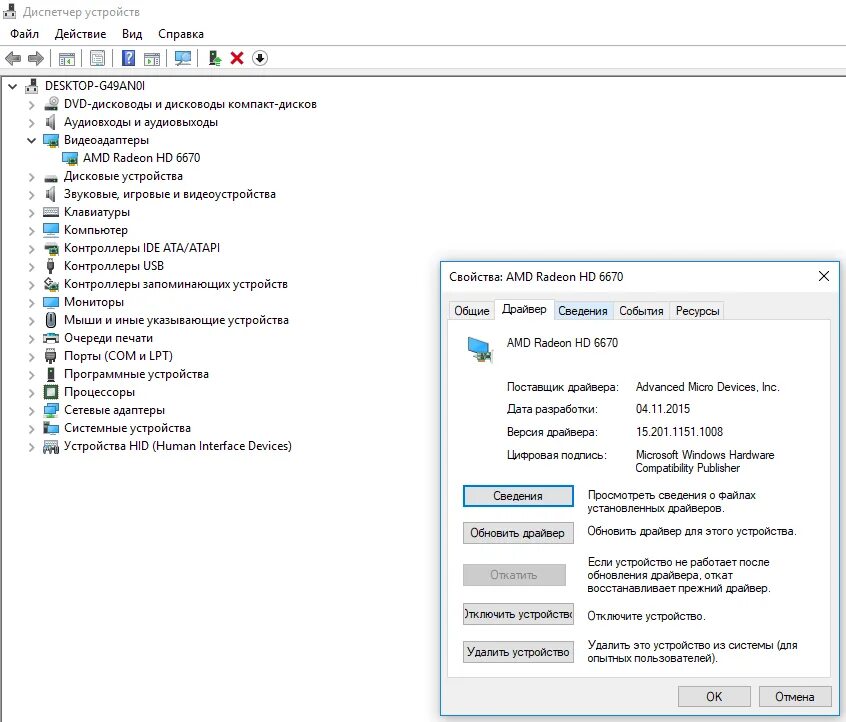
Task: Click the Forward arrow toolbar icon
Action: point(36,58)
